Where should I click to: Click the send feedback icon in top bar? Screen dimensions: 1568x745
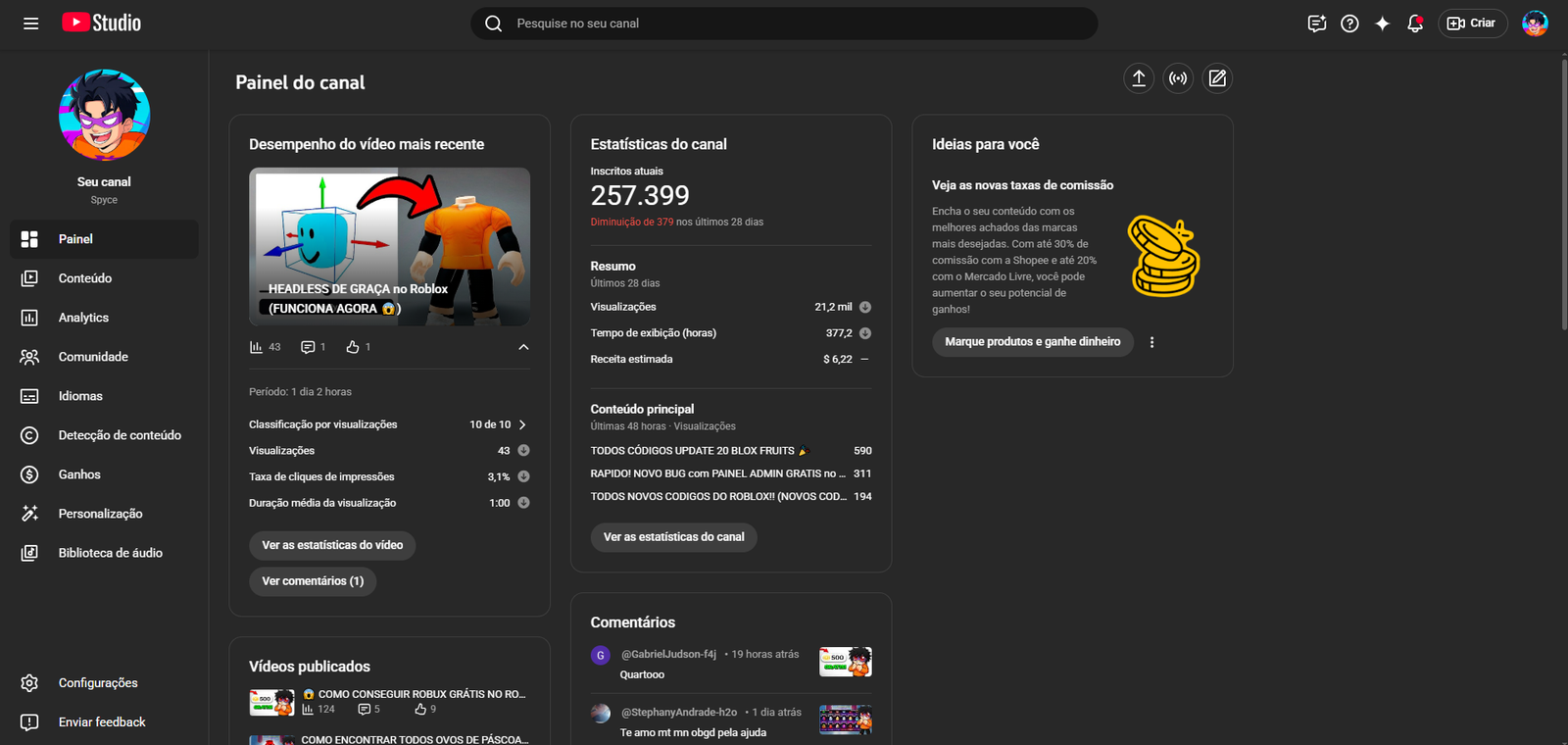click(1316, 24)
